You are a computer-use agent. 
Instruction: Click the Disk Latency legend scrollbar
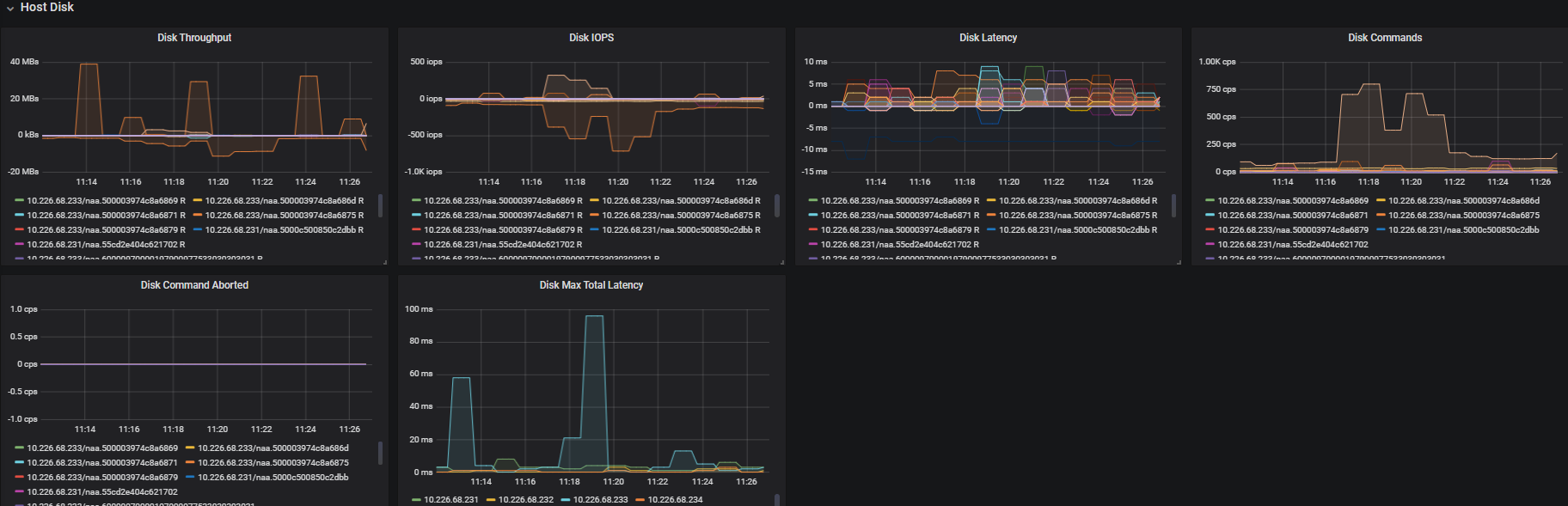pos(1174,206)
